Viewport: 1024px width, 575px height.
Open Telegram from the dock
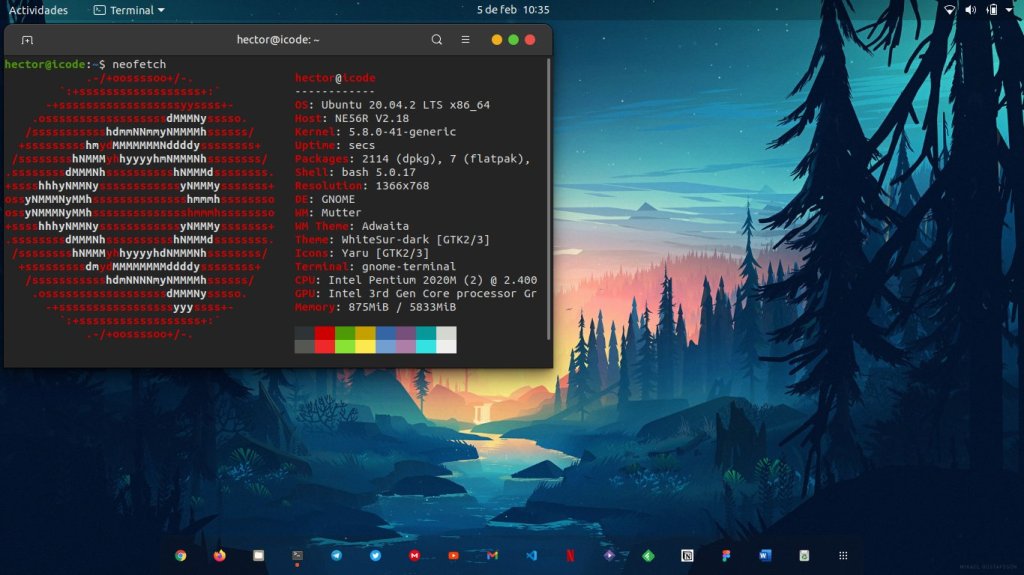[337, 555]
